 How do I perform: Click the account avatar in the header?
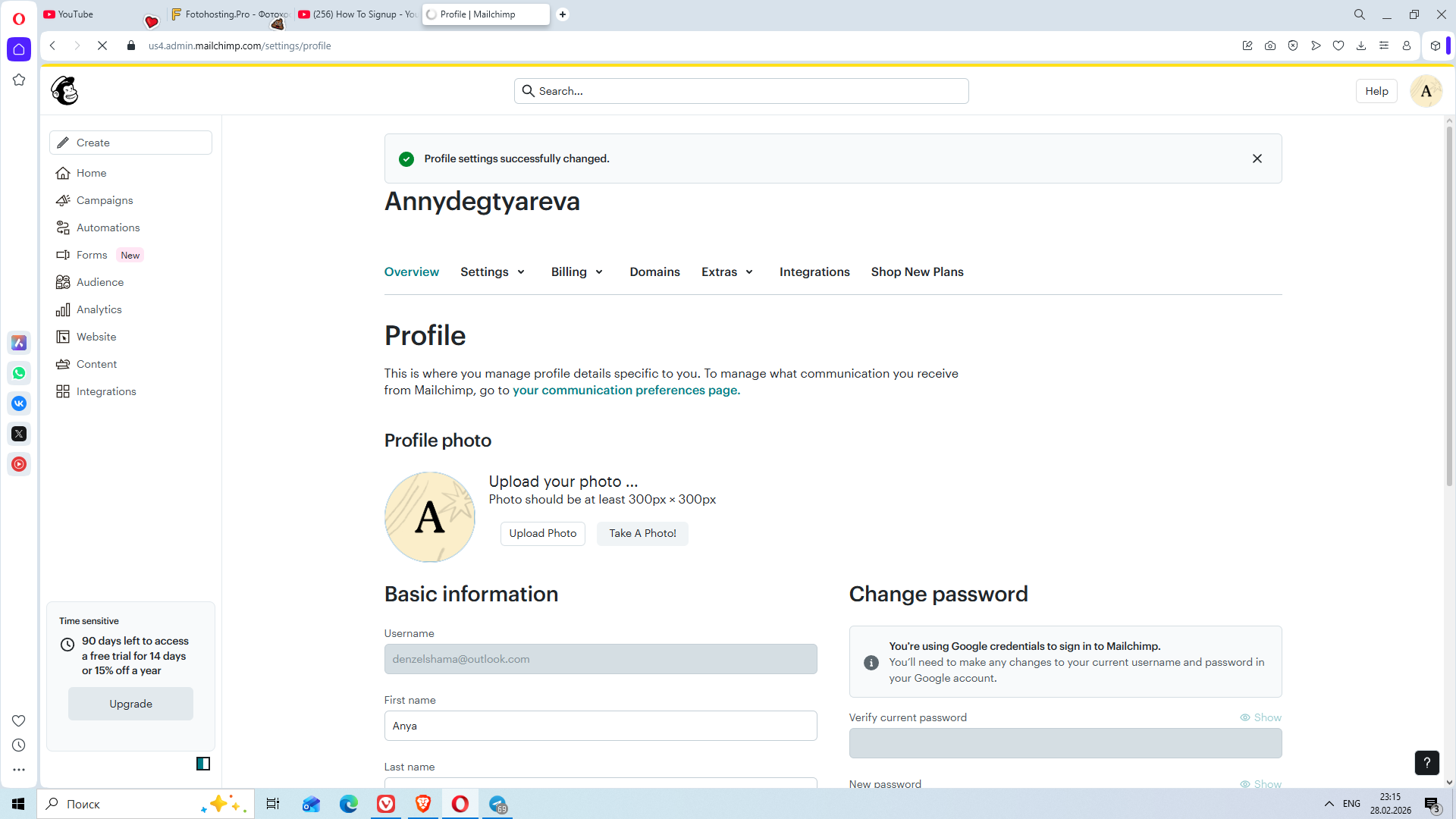(1426, 91)
